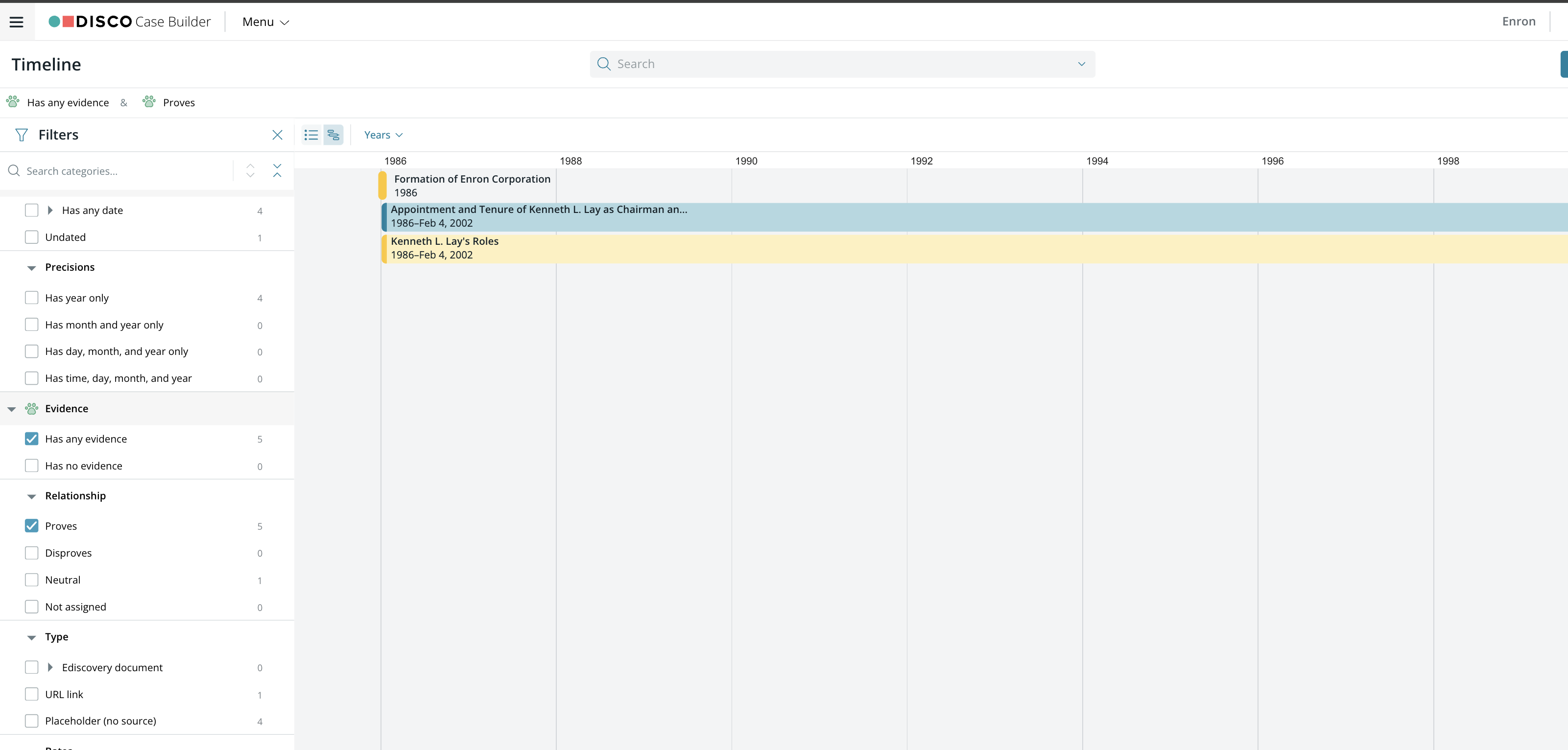Click the 1992 year label
This screenshot has height=750, width=1568.
(x=922, y=161)
